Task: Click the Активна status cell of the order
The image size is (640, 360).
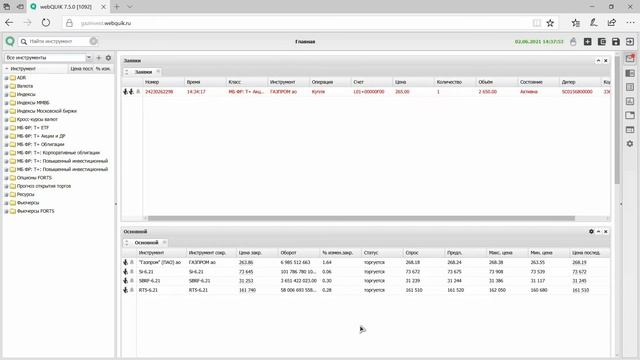Action: pos(529,92)
